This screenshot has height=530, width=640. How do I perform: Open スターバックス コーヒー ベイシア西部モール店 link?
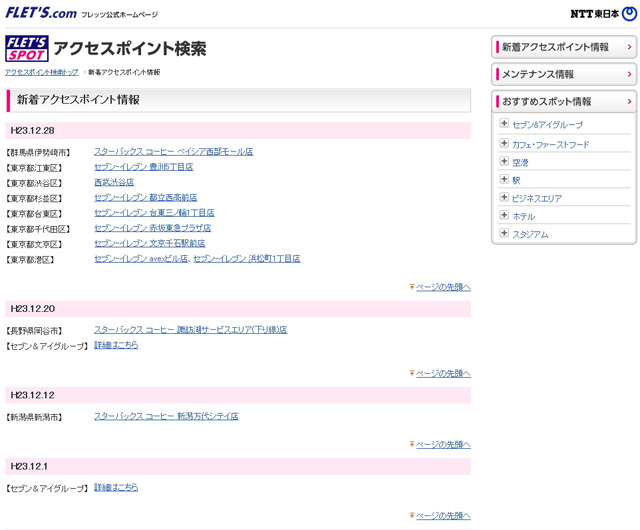pos(173,151)
